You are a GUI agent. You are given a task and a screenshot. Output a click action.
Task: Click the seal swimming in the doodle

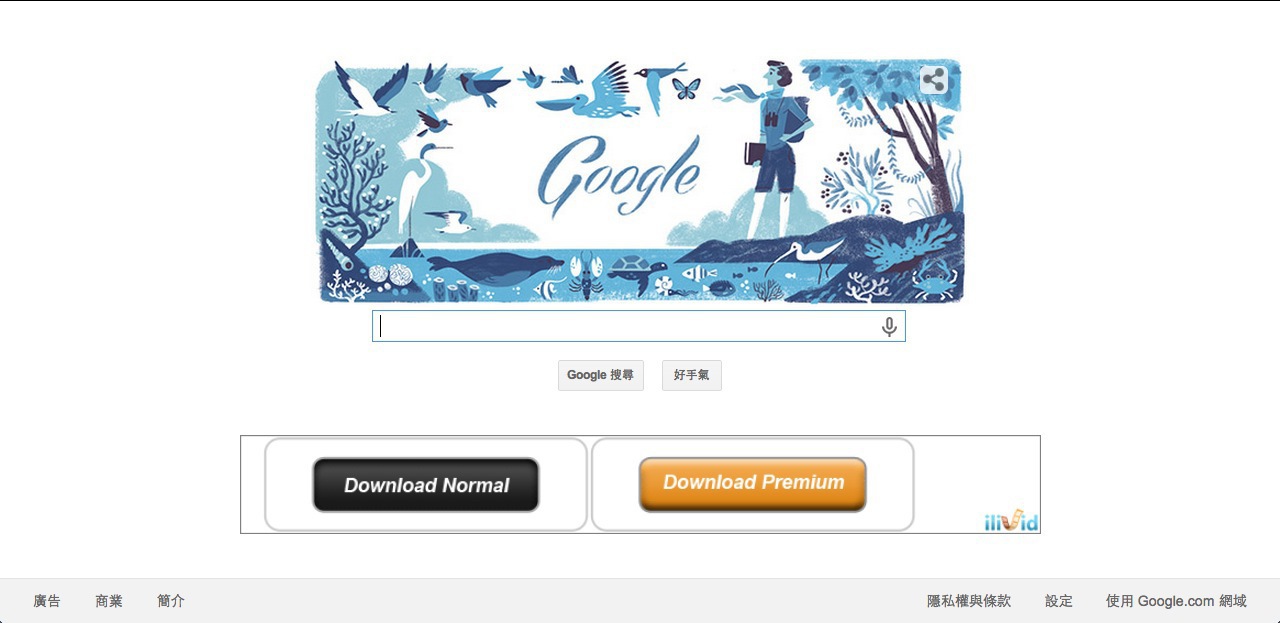pyautogui.click(x=494, y=266)
